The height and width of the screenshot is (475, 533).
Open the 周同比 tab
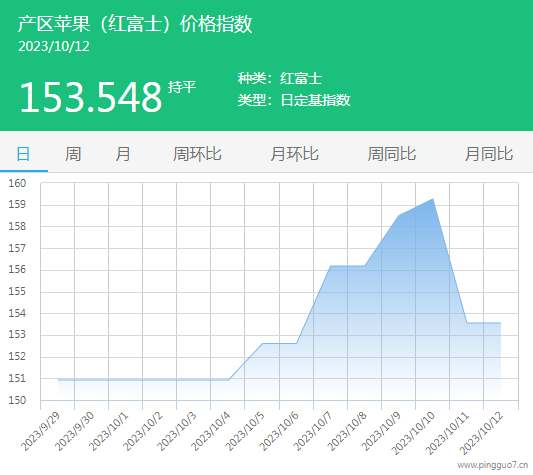pos(392,154)
